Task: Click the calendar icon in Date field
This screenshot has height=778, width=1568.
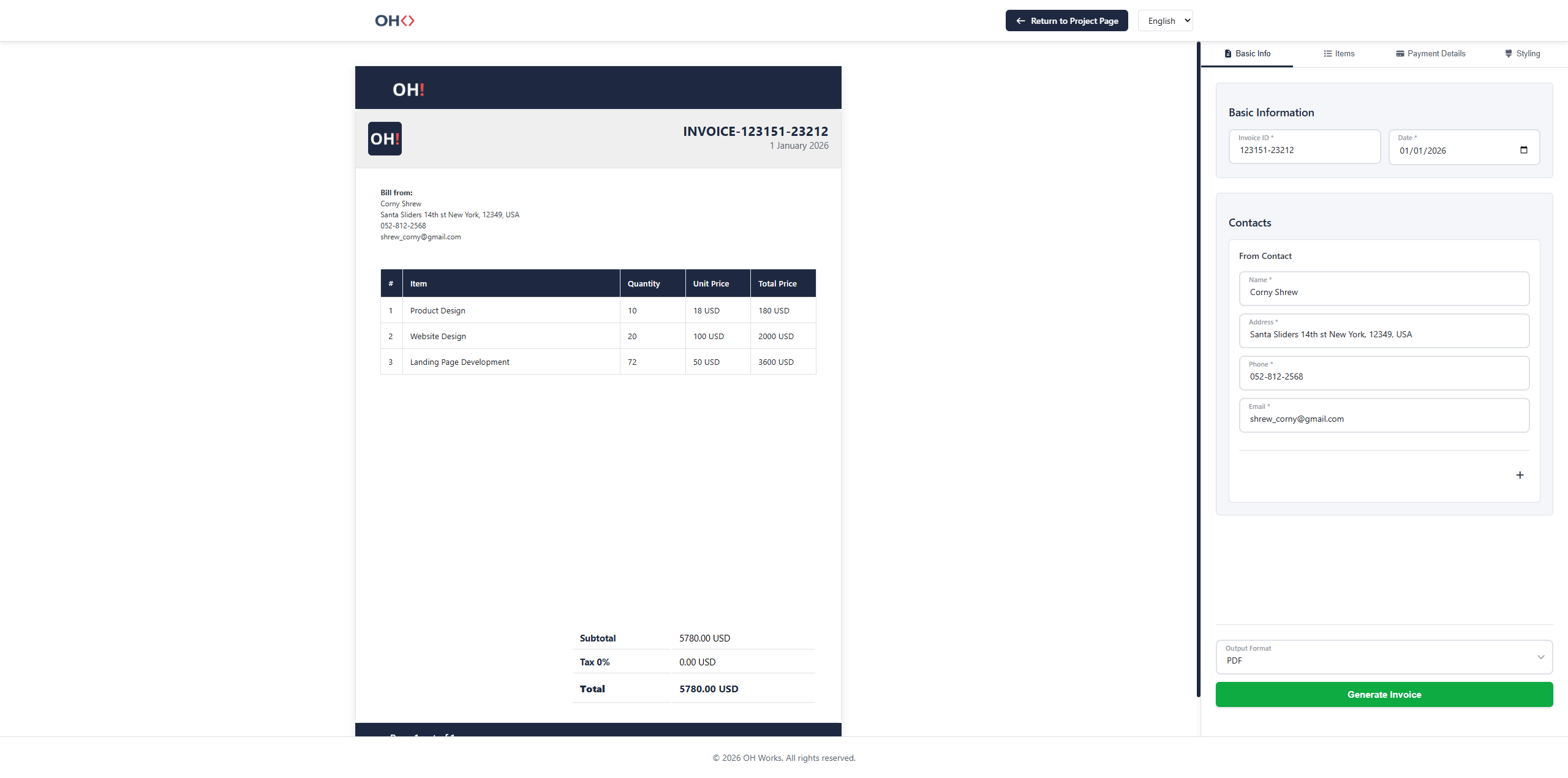Action: coord(1523,150)
